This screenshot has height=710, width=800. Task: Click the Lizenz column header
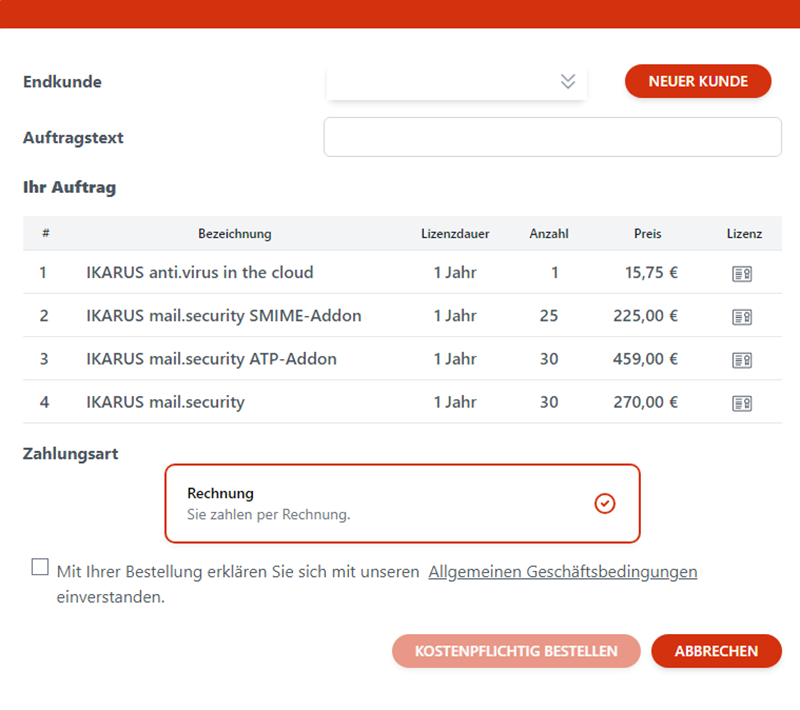[x=744, y=234]
